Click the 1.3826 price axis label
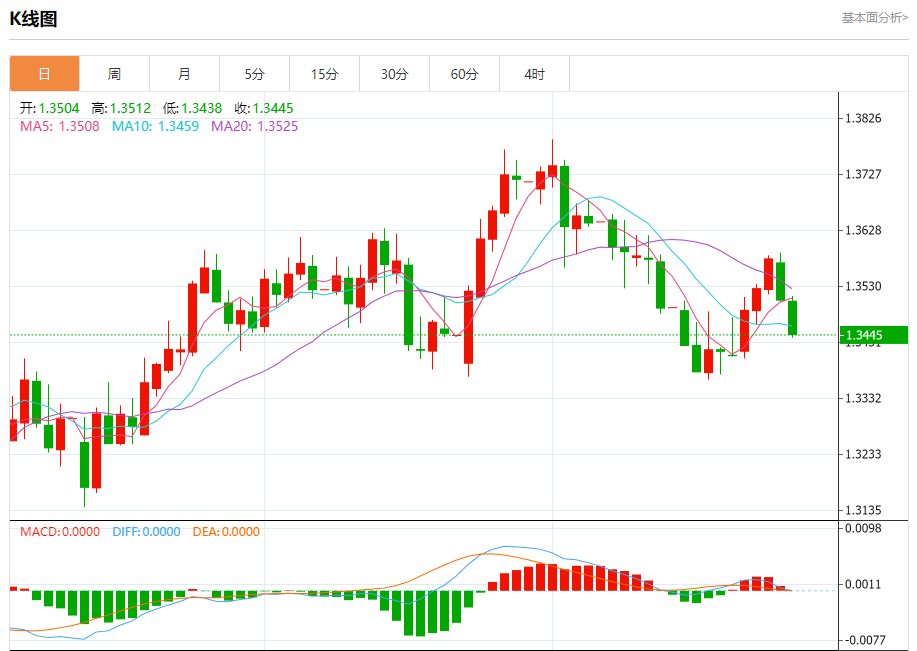The width and height of the screenshot is (917, 651). point(863,119)
